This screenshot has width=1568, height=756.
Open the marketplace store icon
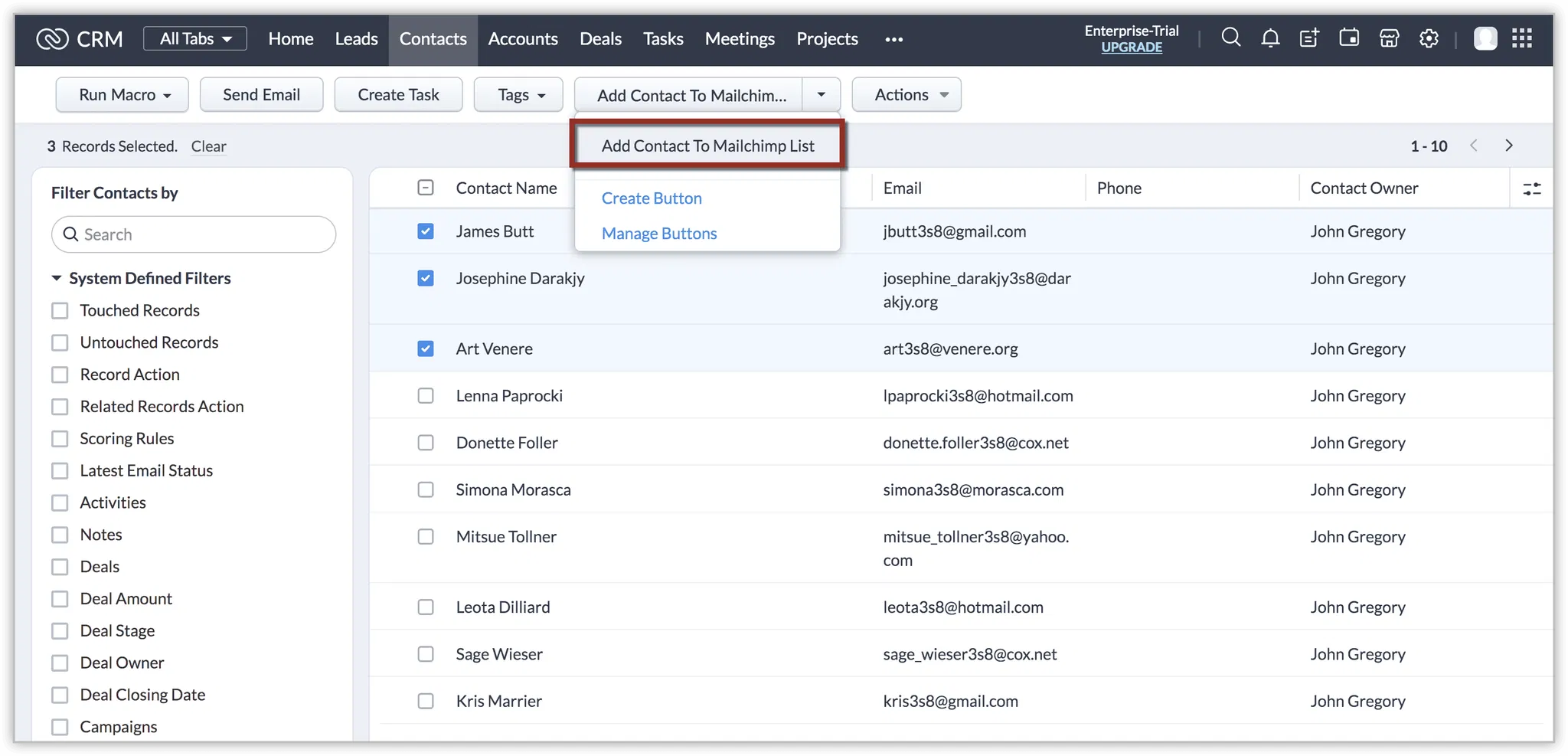(x=1389, y=38)
